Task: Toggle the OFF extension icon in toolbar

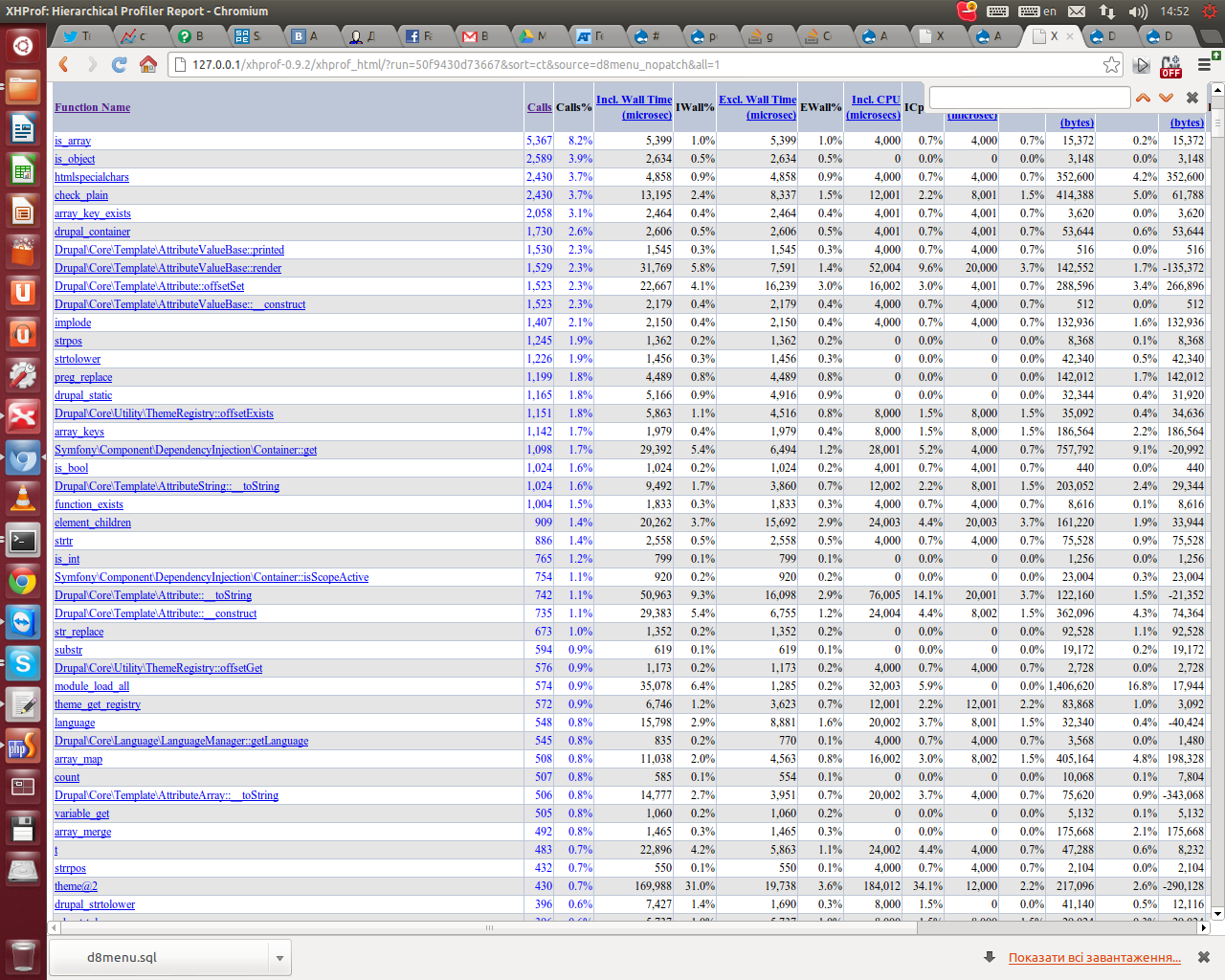Action: [1171, 65]
